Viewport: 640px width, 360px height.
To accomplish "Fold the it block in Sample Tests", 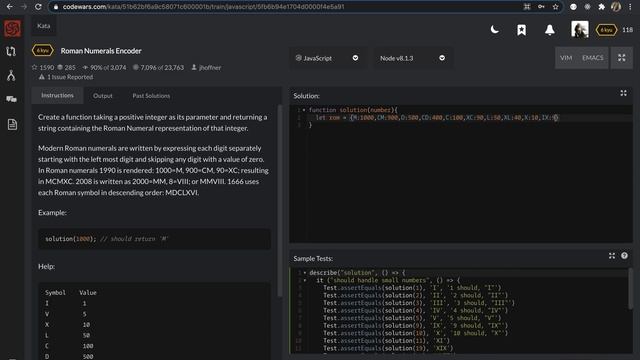I will pos(304,280).
